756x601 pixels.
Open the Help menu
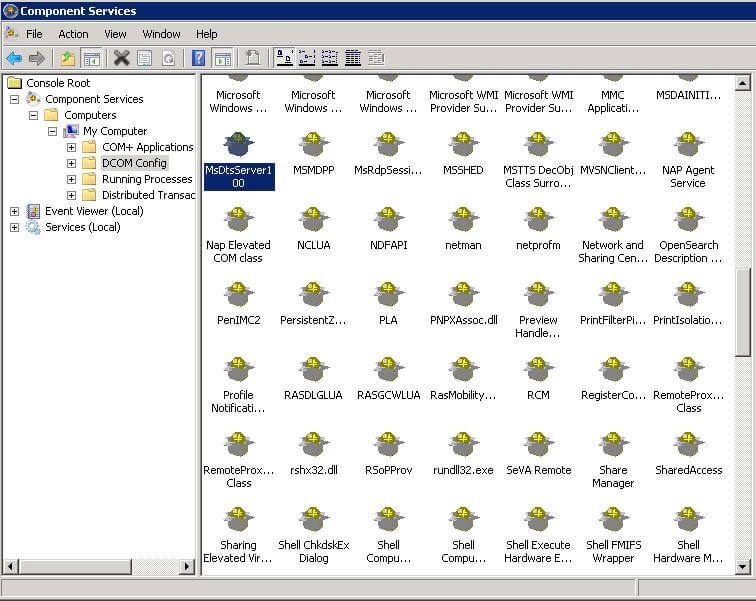[206, 34]
